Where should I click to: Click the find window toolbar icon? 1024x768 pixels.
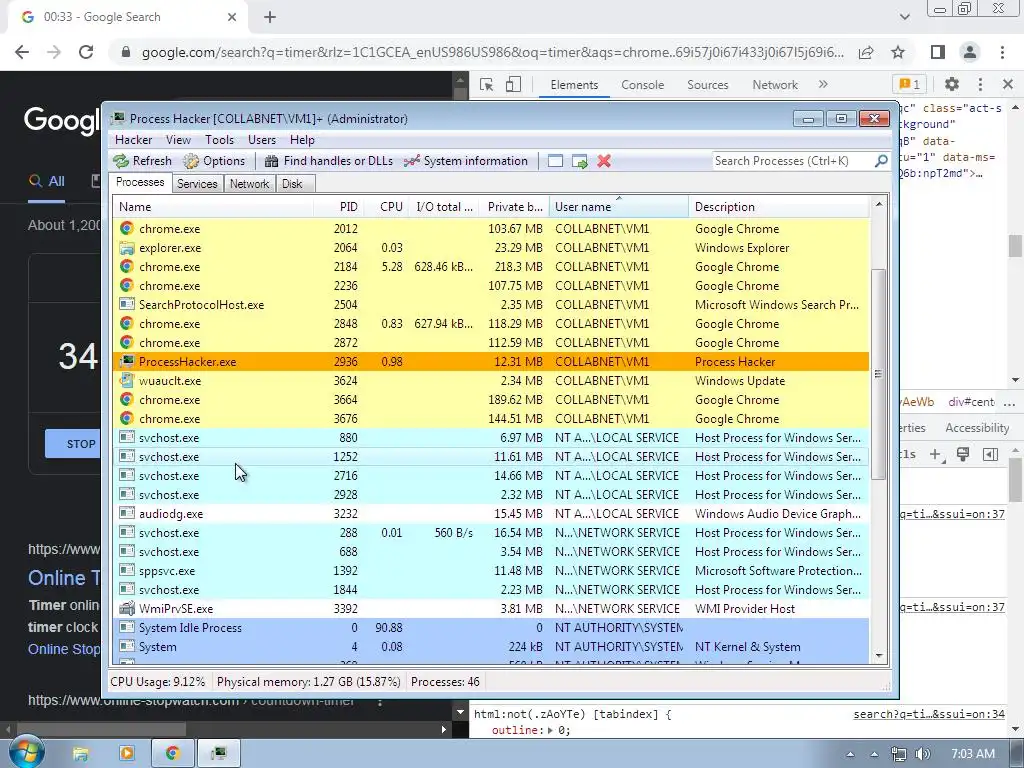click(x=555, y=161)
